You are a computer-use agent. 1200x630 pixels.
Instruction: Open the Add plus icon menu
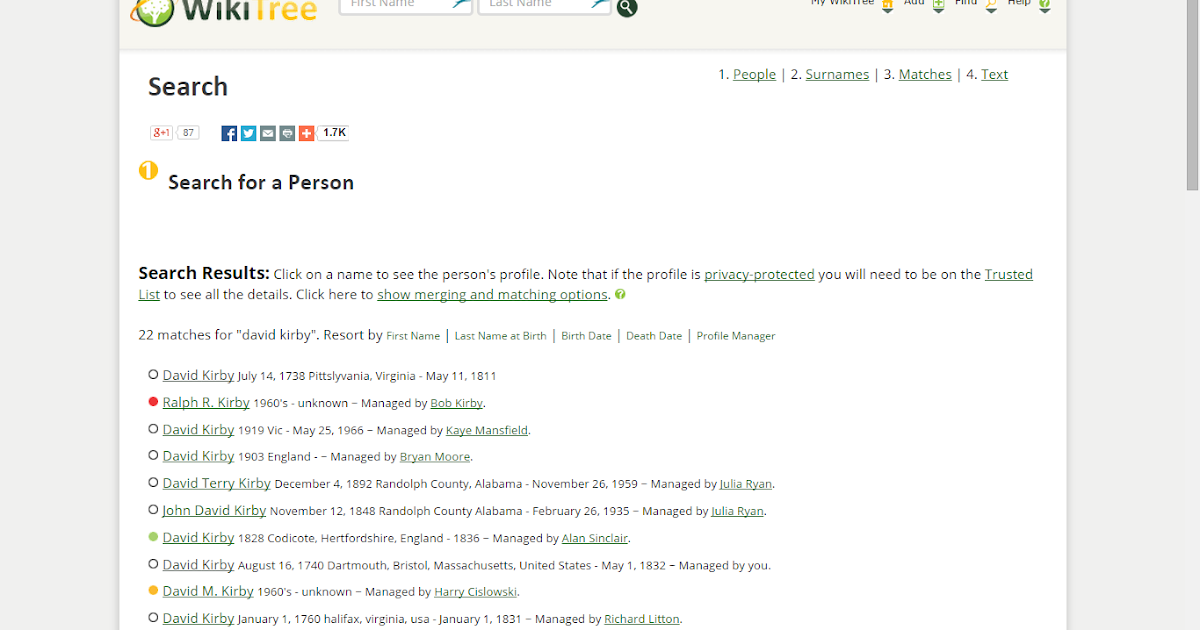[x=938, y=5]
